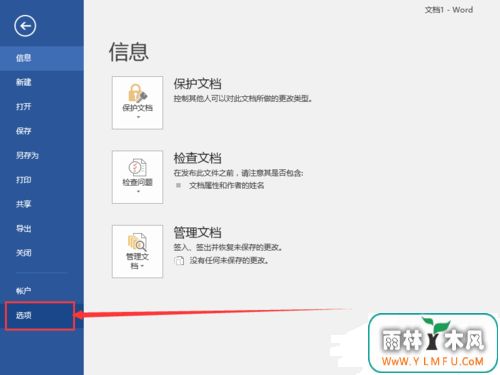Click the Protect Document lock icon
The image size is (500, 375).
[x=137, y=93]
